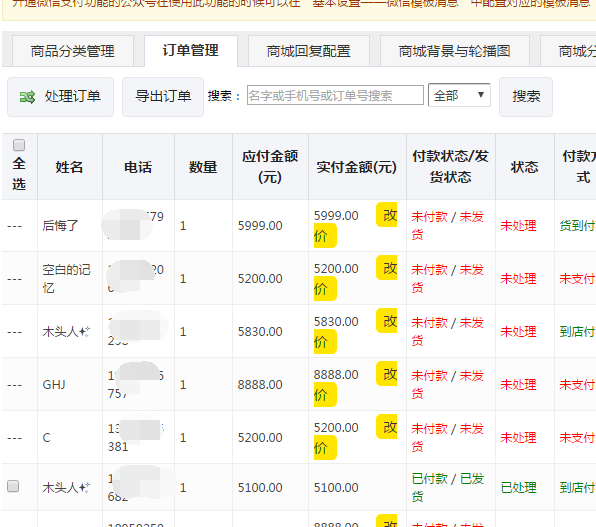Open the 全部 status dropdown
This screenshot has height=527, width=596.
pyautogui.click(x=459, y=95)
